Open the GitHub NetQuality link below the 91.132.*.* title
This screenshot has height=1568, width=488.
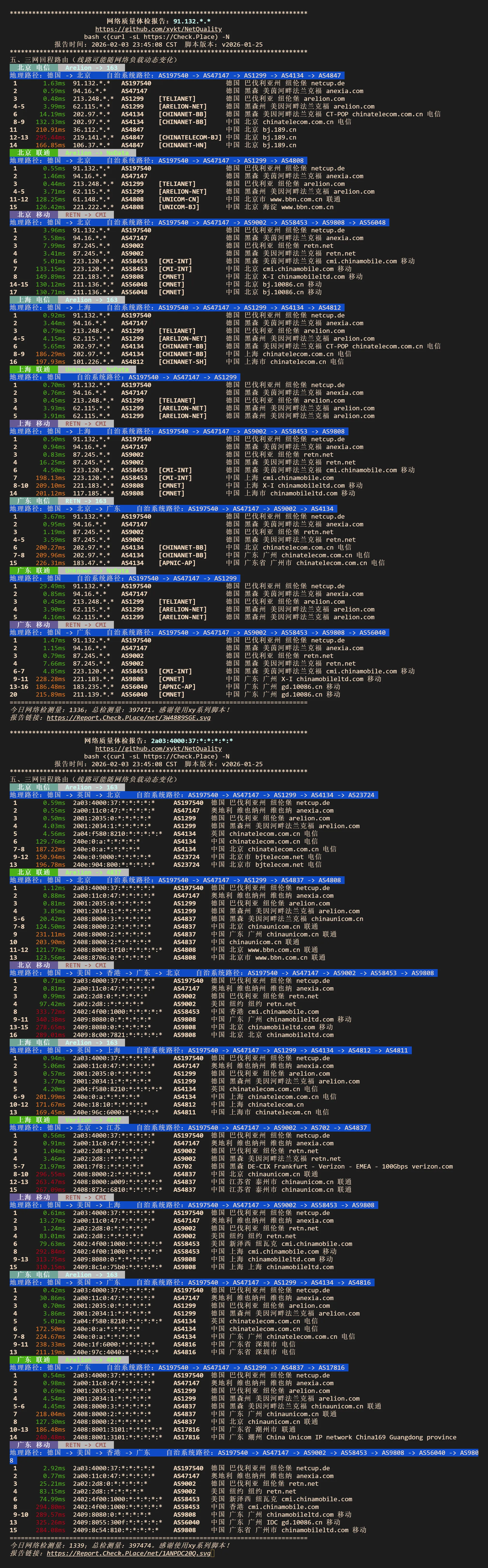pos(158,29)
